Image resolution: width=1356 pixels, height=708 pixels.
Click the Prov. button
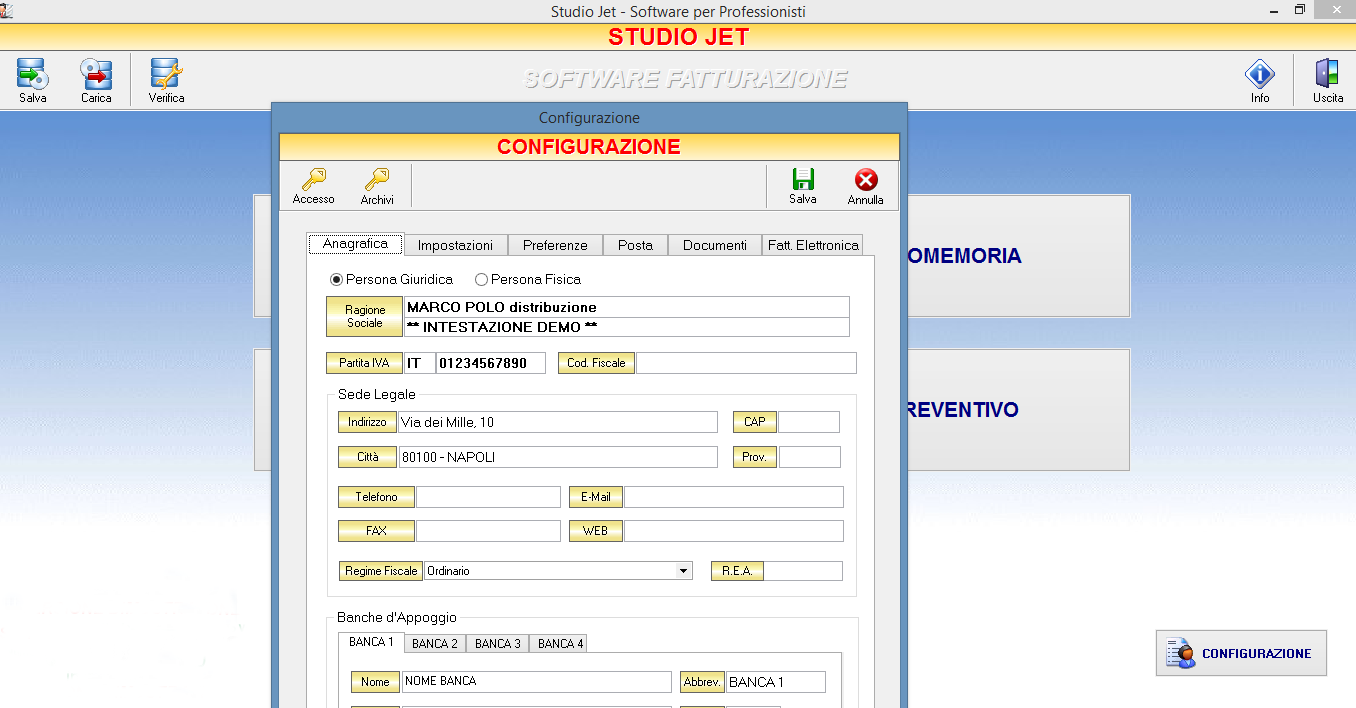coord(755,457)
